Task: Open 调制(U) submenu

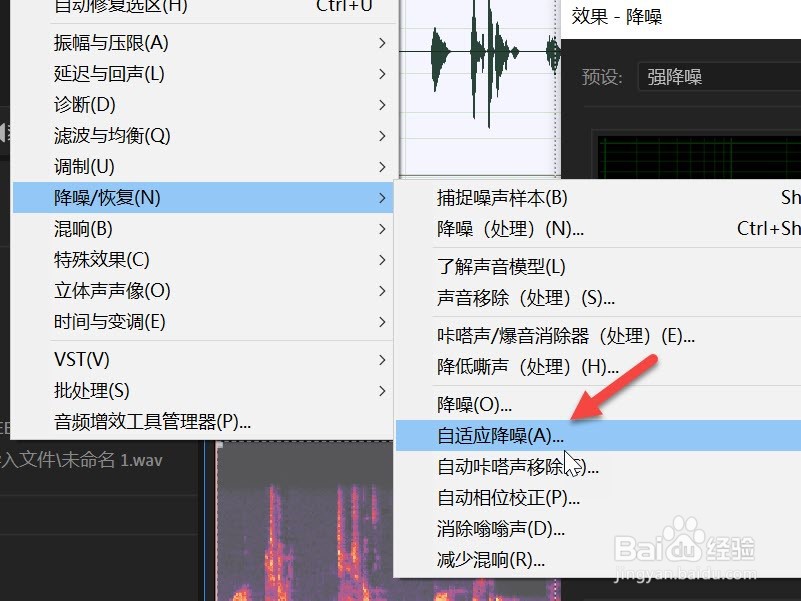Action: [x=203, y=167]
